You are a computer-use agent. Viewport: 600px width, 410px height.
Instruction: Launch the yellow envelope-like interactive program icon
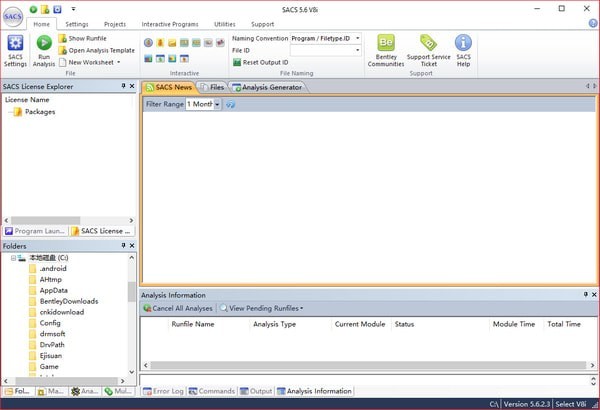(x=172, y=42)
